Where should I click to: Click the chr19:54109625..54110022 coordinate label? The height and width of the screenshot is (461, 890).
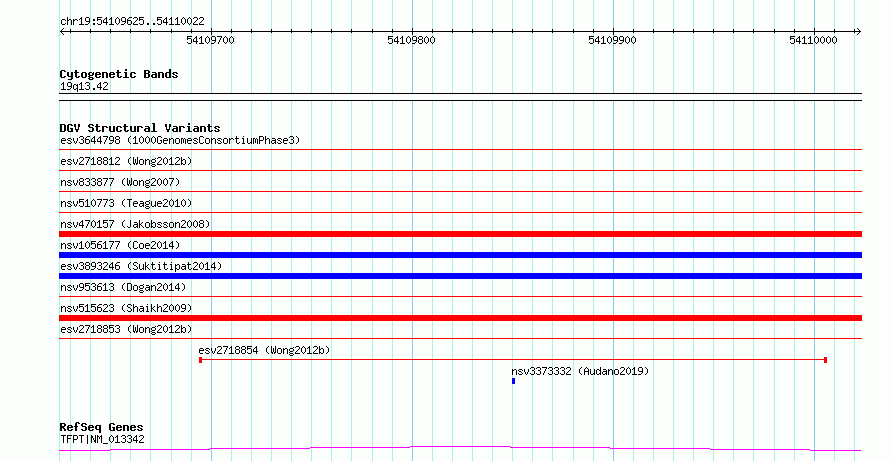(132, 22)
